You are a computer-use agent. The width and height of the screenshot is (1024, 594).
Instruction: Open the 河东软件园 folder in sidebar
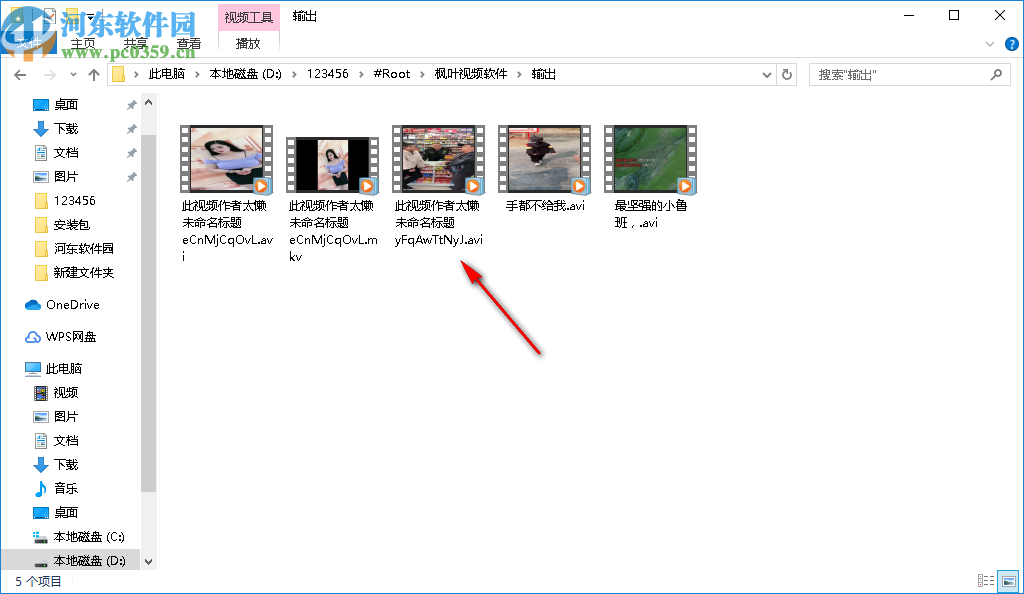click(x=85, y=248)
